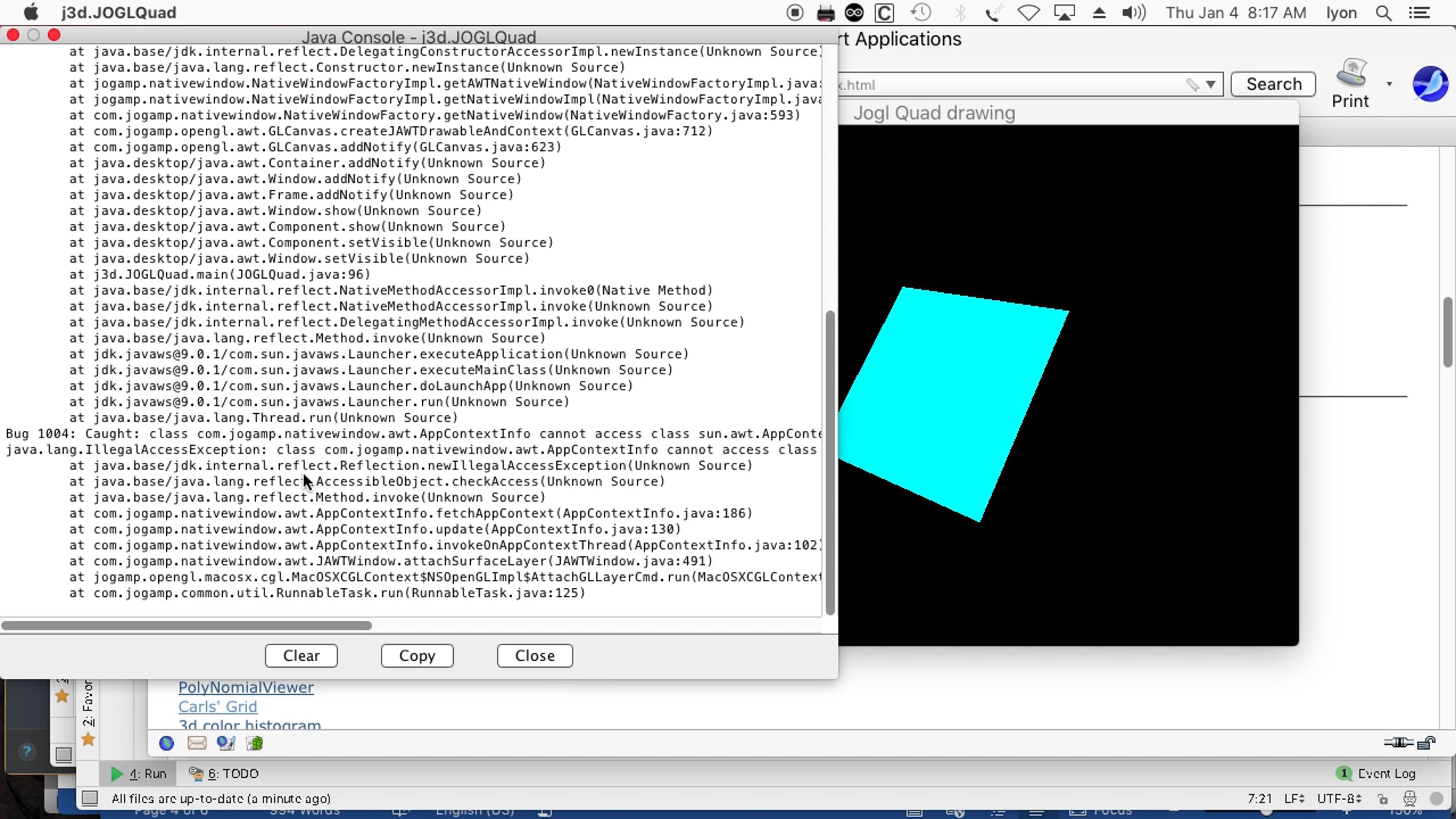The width and height of the screenshot is (1456, 819).
Task: Open the Carls' Grid link
Action: point(218,707)
